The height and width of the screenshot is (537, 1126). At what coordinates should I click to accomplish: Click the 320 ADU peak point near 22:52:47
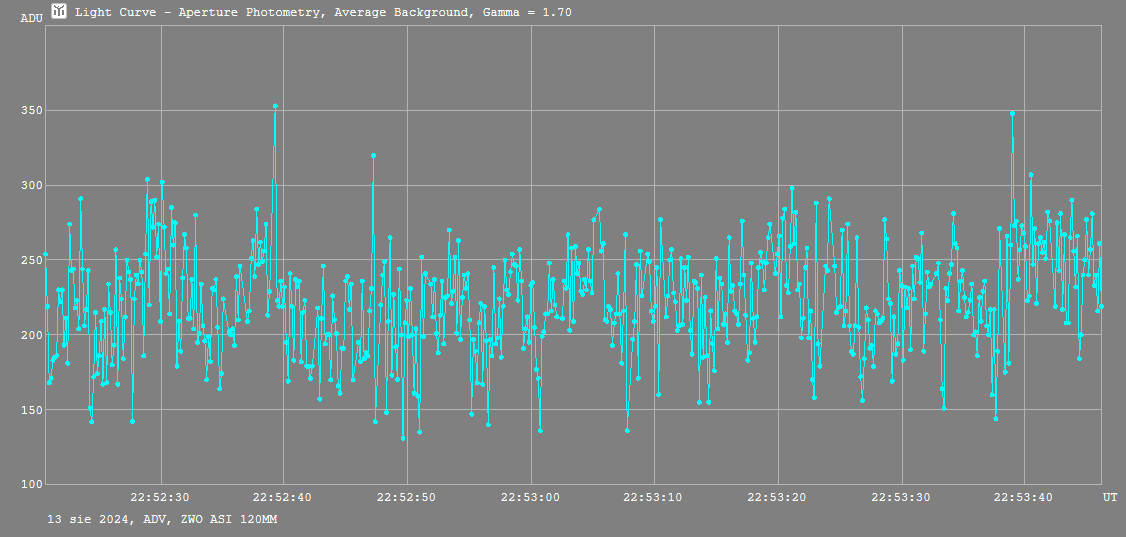coord(373,155)
